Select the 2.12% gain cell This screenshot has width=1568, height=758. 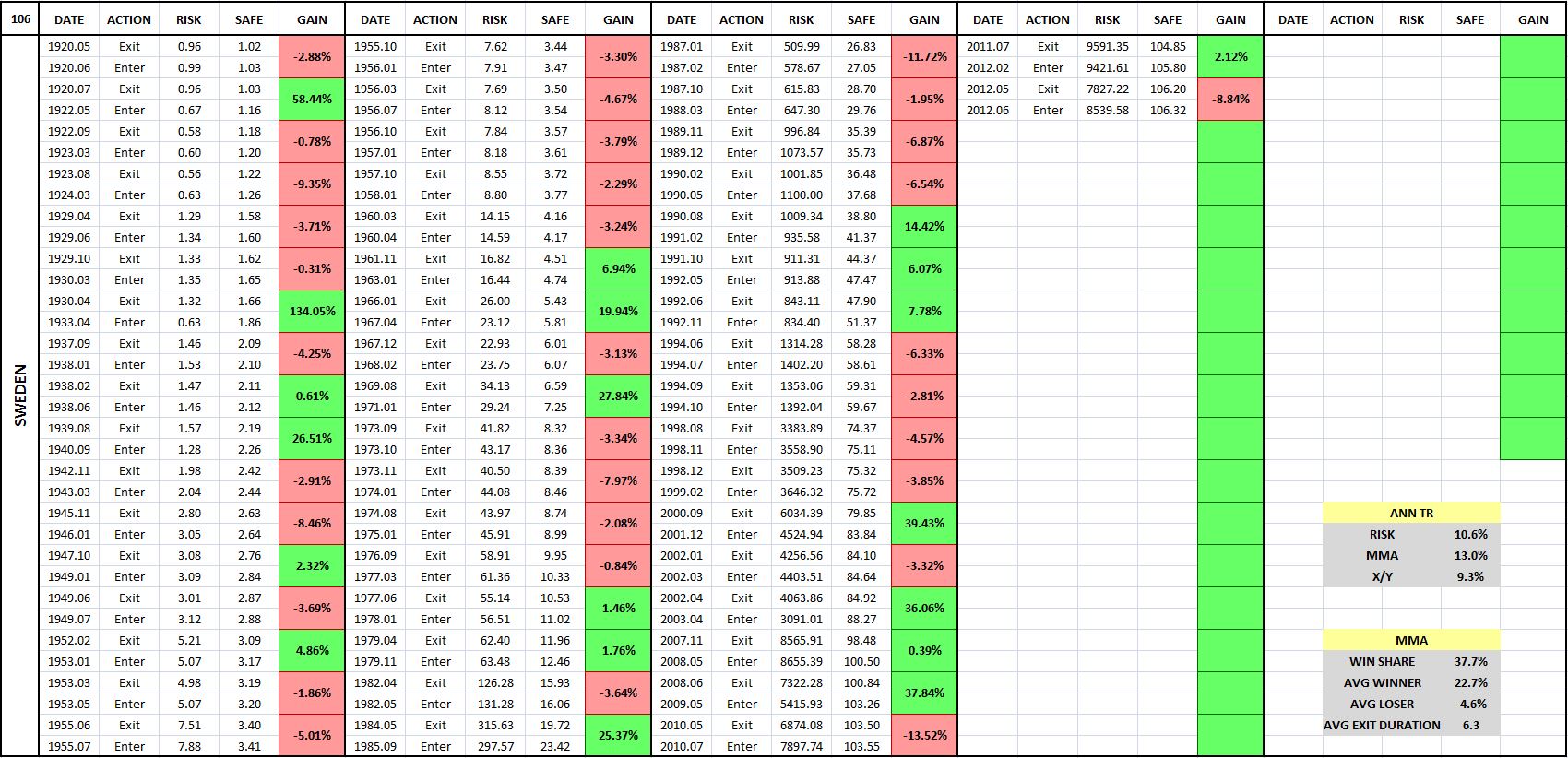pyautogui.click(x=1230, y=57)
